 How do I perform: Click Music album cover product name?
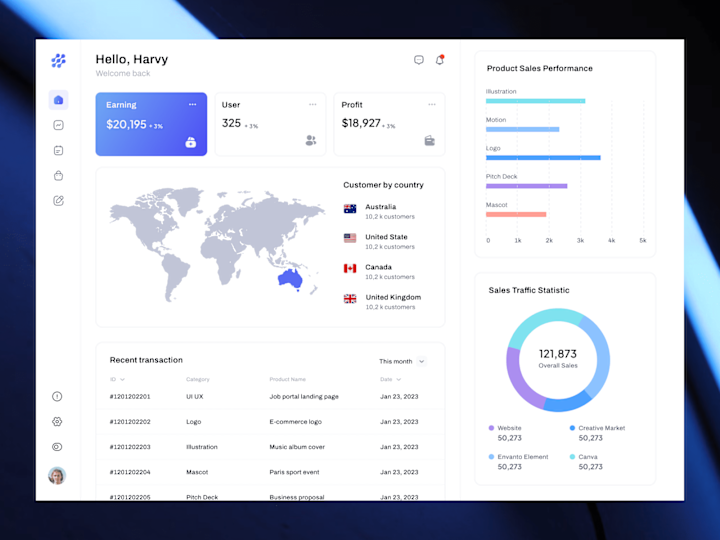pyautogui.click(x=297, y=447)
